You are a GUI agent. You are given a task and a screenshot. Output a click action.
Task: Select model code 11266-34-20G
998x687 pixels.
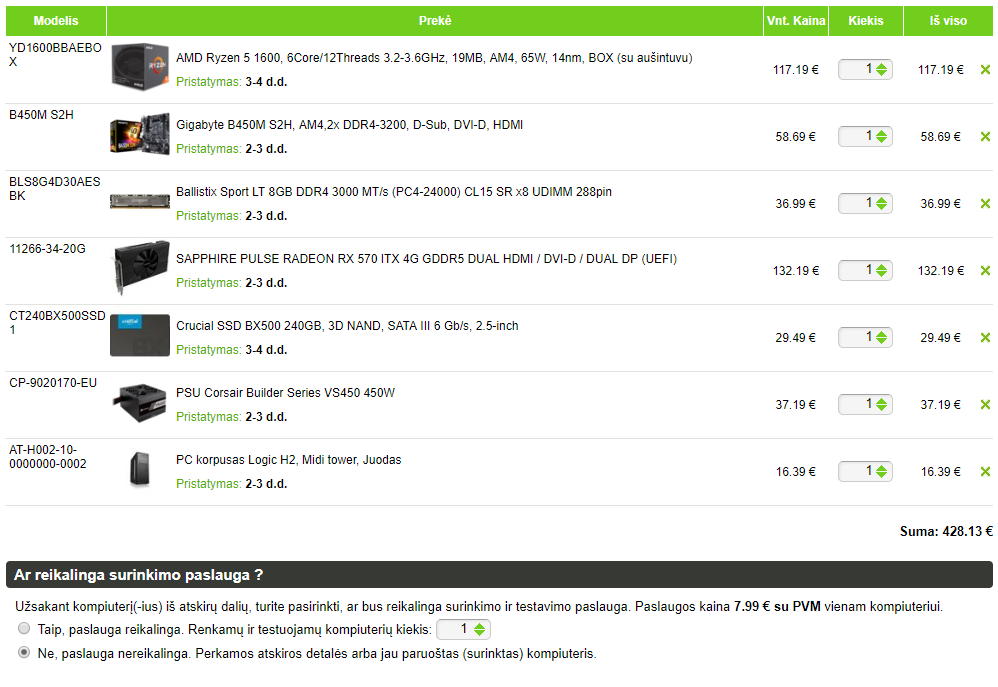(47, 248)
